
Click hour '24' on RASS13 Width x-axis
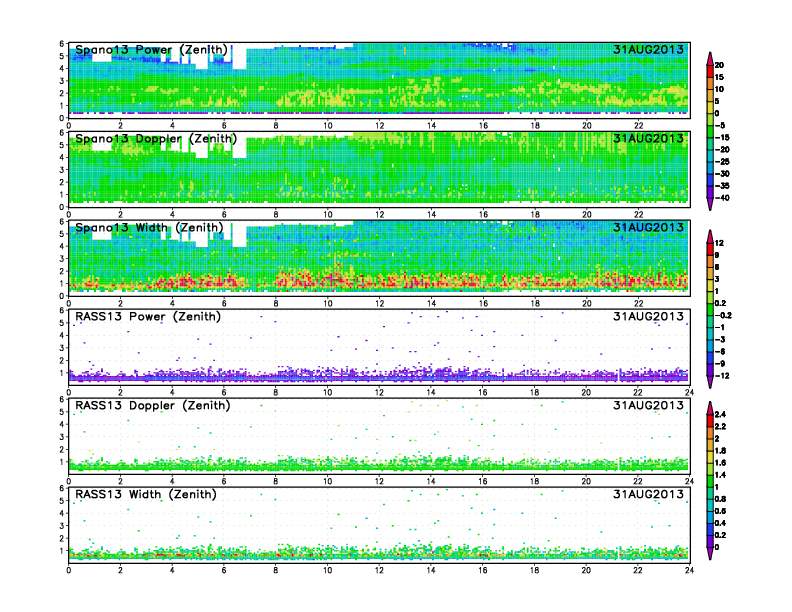click(689, 570)
